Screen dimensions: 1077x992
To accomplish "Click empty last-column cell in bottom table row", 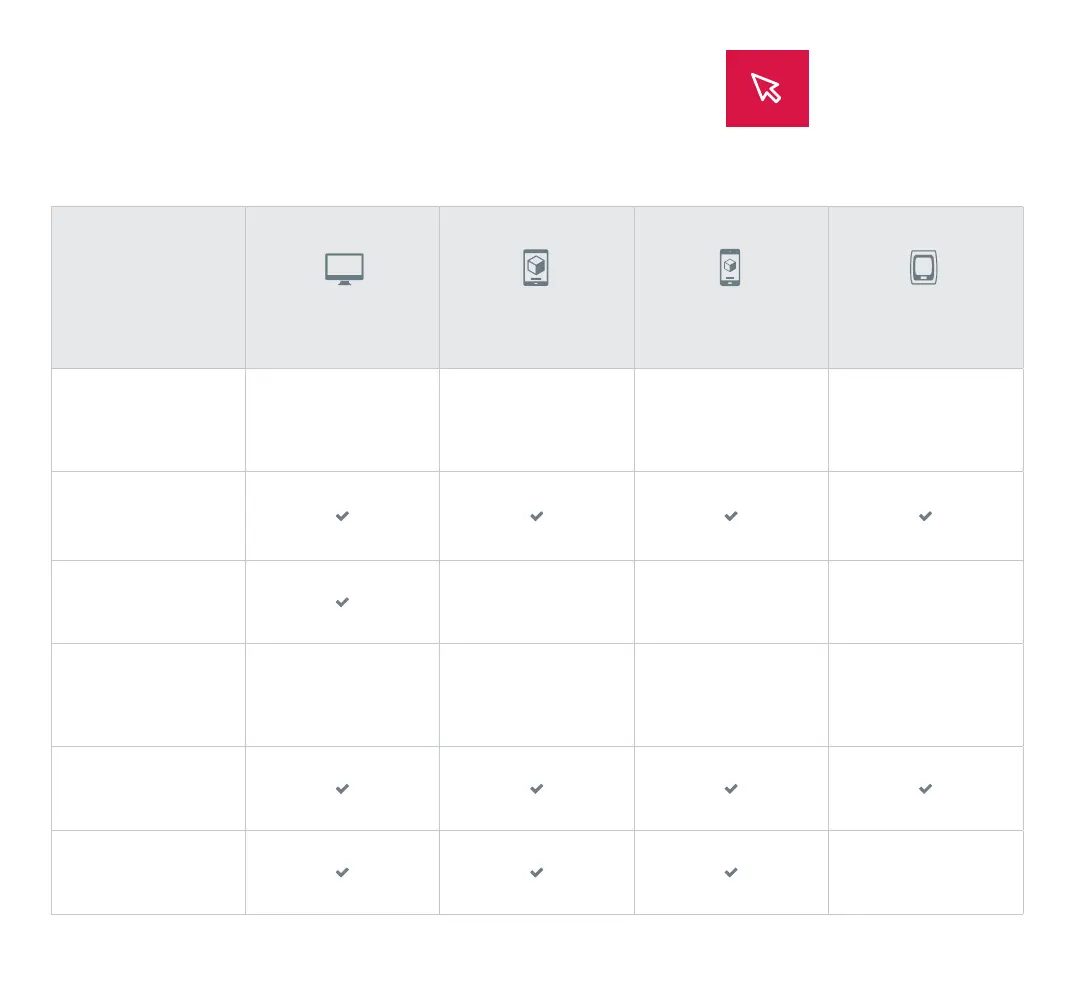I will 925,872.
